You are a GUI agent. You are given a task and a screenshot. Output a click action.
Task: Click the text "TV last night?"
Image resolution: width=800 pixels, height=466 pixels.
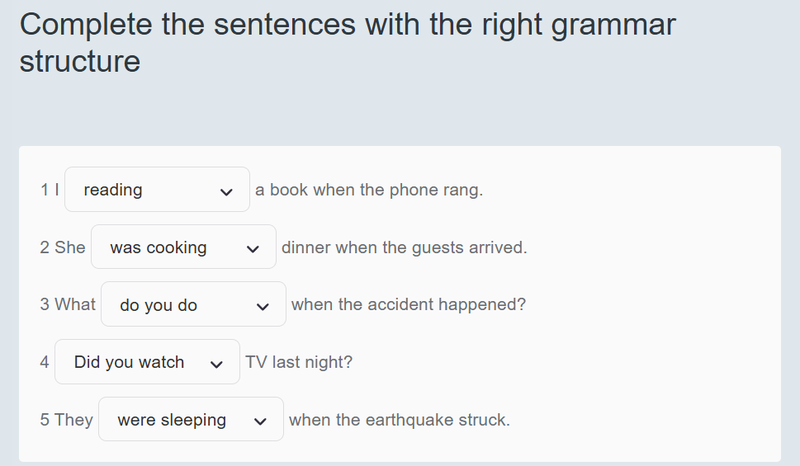[299, 362]
